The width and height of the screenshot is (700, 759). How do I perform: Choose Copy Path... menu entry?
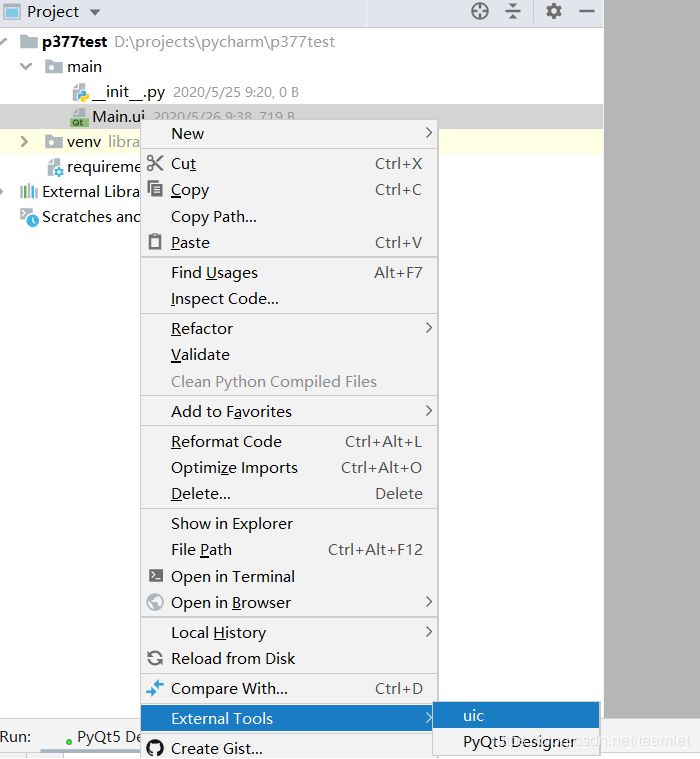click(x=289, y=216)
